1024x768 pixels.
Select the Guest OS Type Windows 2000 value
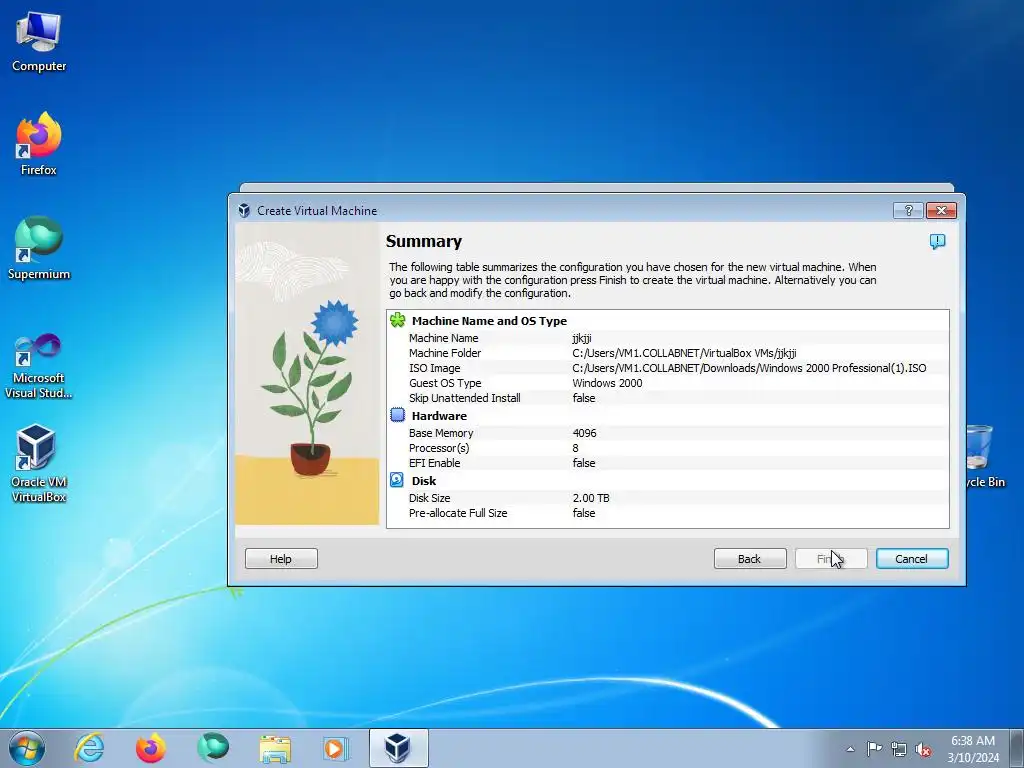pos(607,383)
